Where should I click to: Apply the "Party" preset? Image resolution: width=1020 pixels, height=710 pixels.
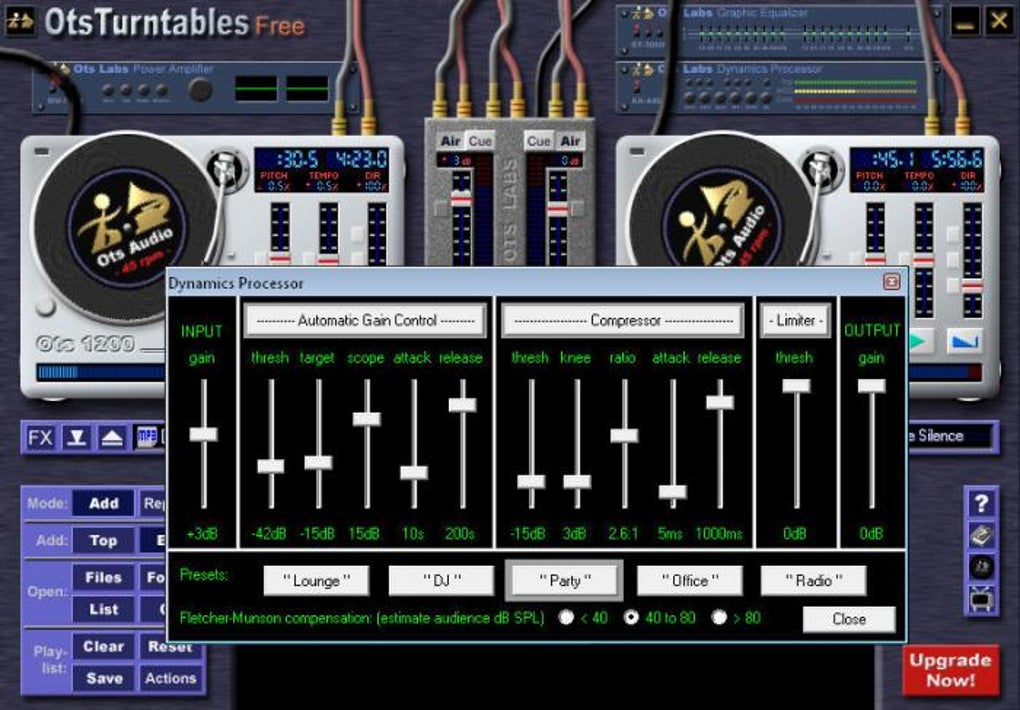565,580
